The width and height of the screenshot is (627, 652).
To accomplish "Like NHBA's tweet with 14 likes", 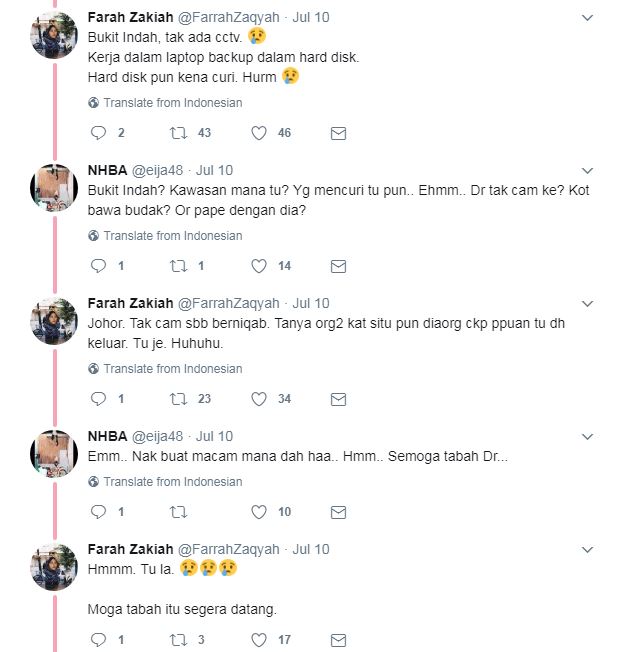I will [x=259, y=266].
